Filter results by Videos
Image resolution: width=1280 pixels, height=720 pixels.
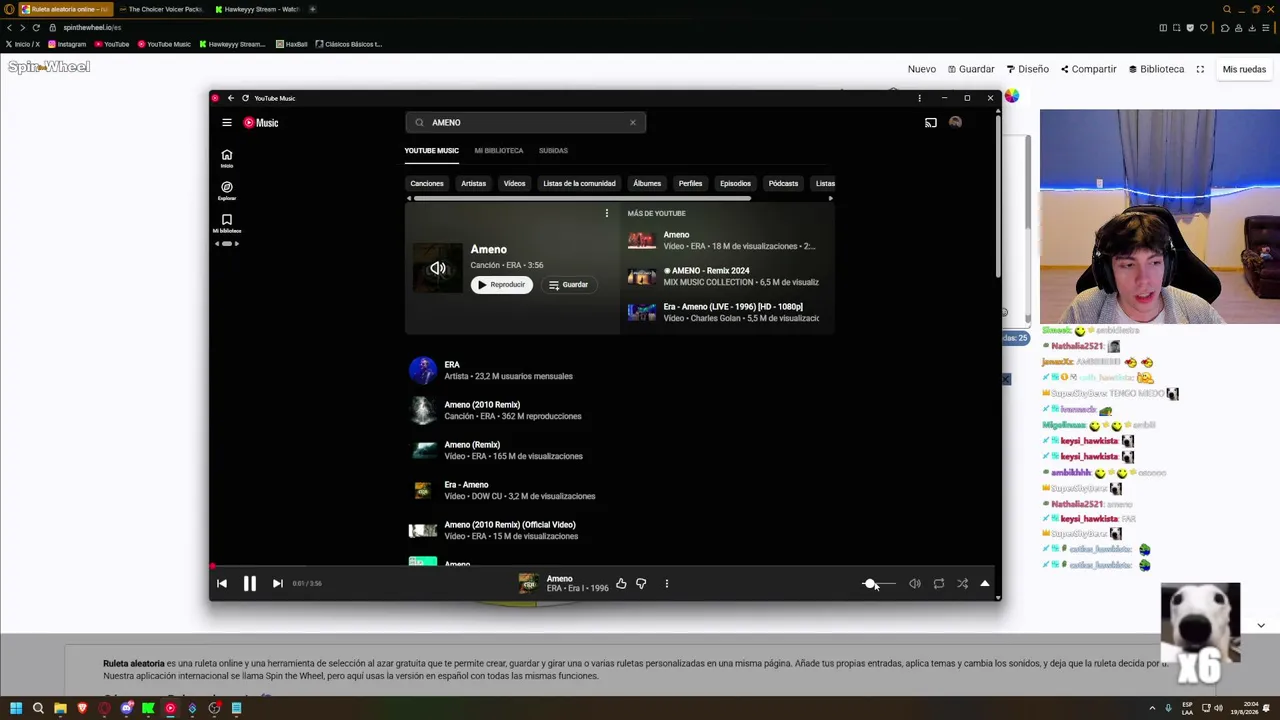point(515,184)
